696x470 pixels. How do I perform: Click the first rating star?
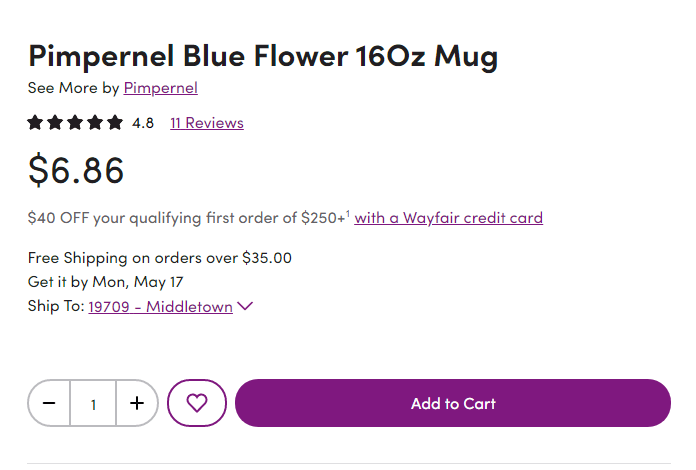(36, 123)
